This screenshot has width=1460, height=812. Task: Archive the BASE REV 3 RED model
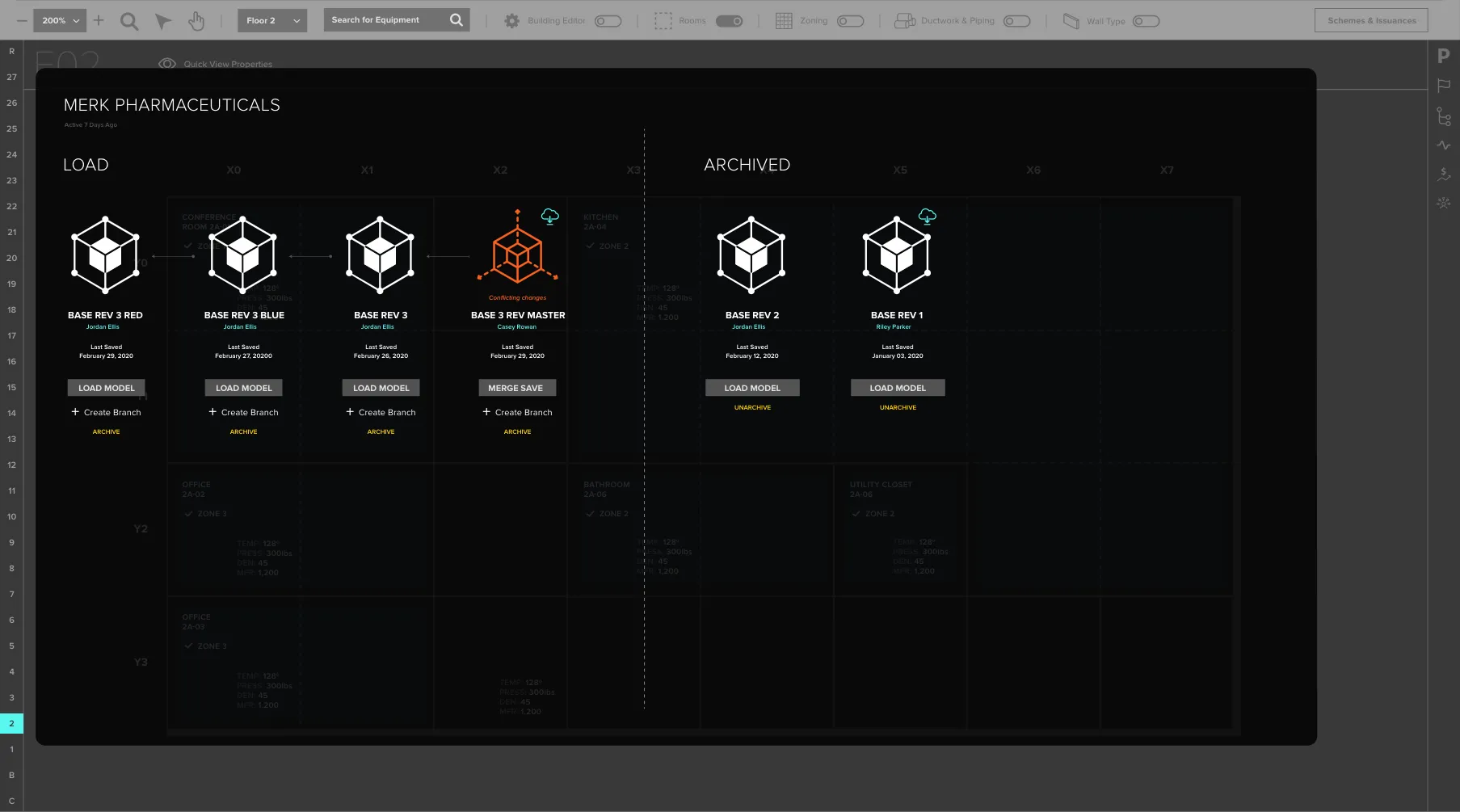pos(106,431)
